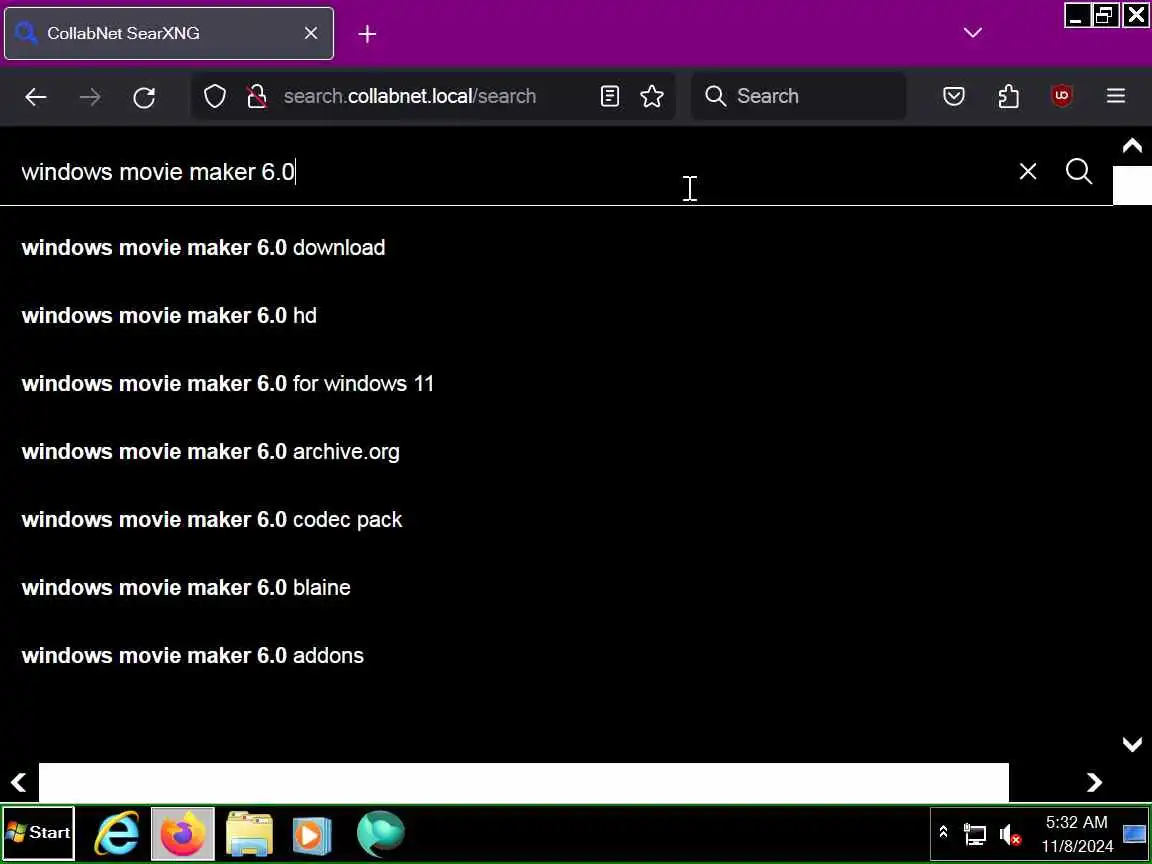Show hidden system tray icons
This screenshot has width=1152, height=864.
tap(943, 833)
